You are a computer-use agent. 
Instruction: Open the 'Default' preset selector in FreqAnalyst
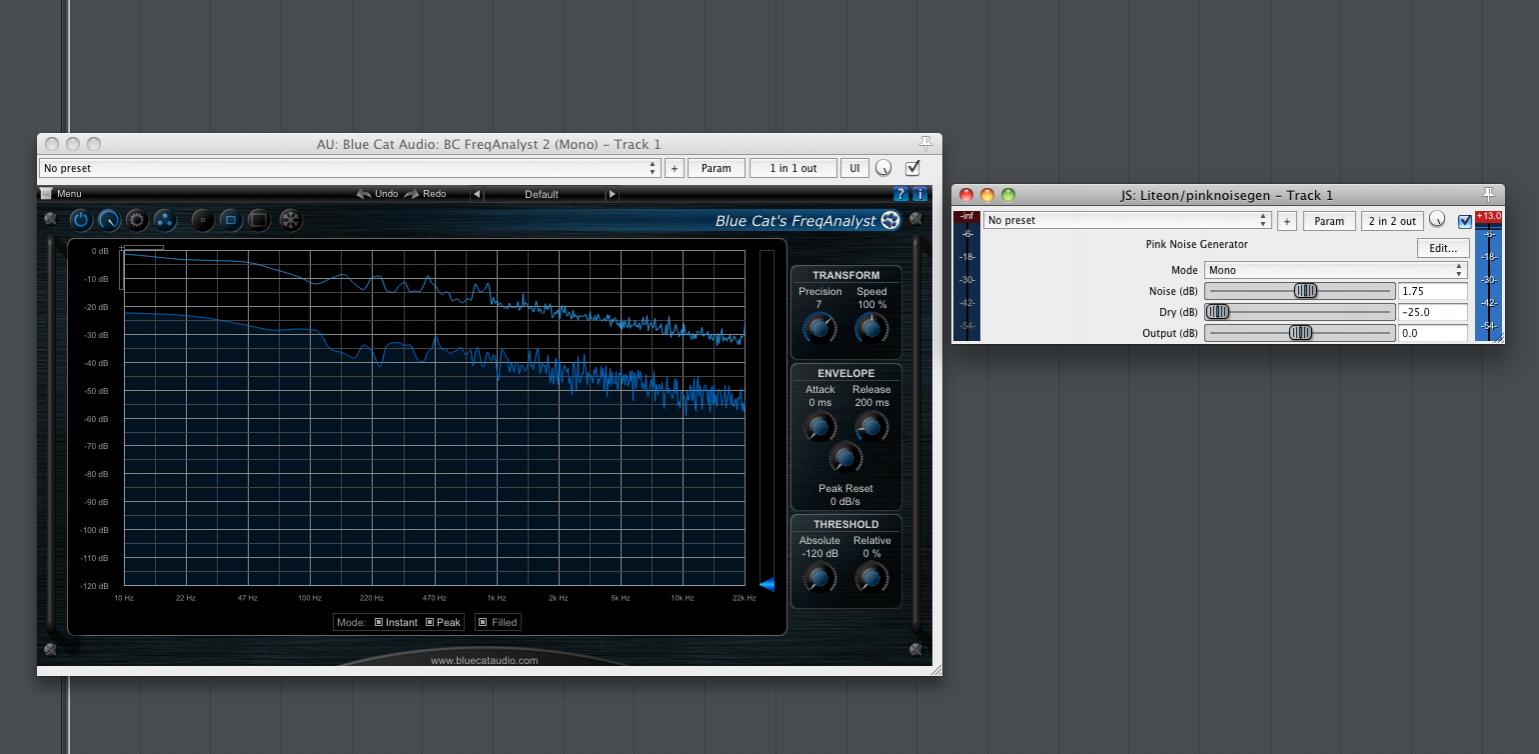point(544,194)
